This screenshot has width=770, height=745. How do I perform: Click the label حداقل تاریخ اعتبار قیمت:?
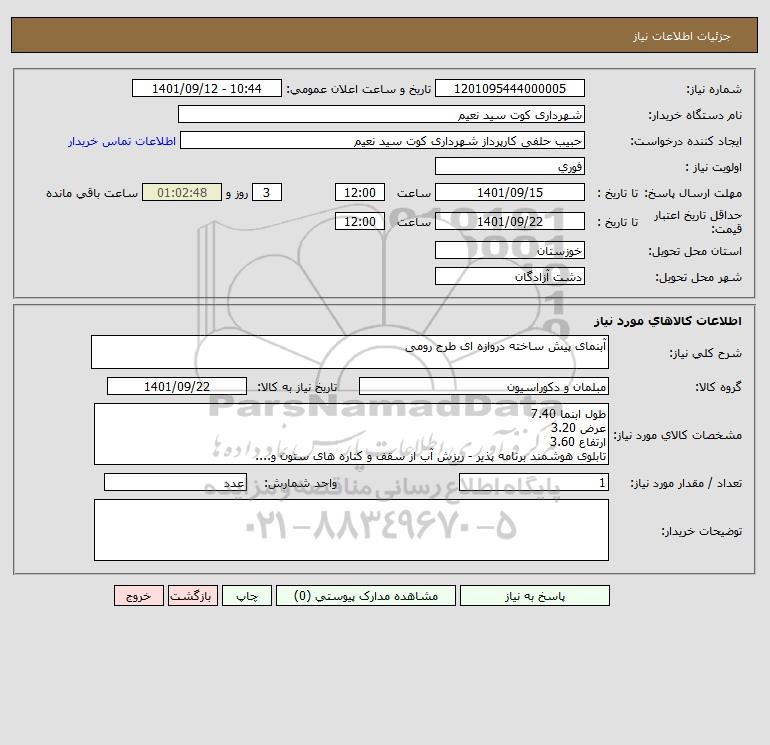coord(697,222)
